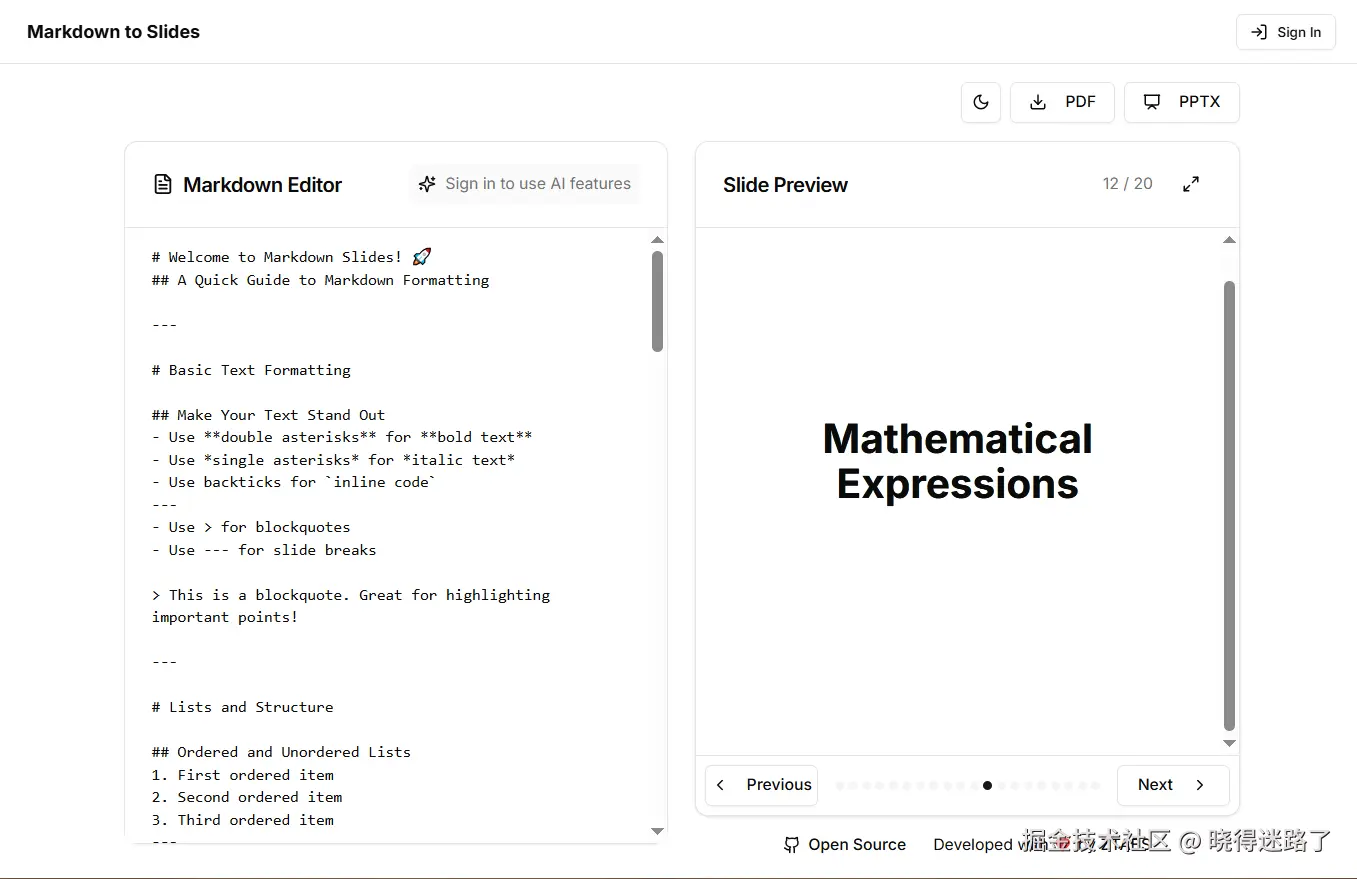Screen dimensions: 1357x879
Task: Click the editor scrollbar up arrow
Action: pyautogui.click(x=657, y=240)
